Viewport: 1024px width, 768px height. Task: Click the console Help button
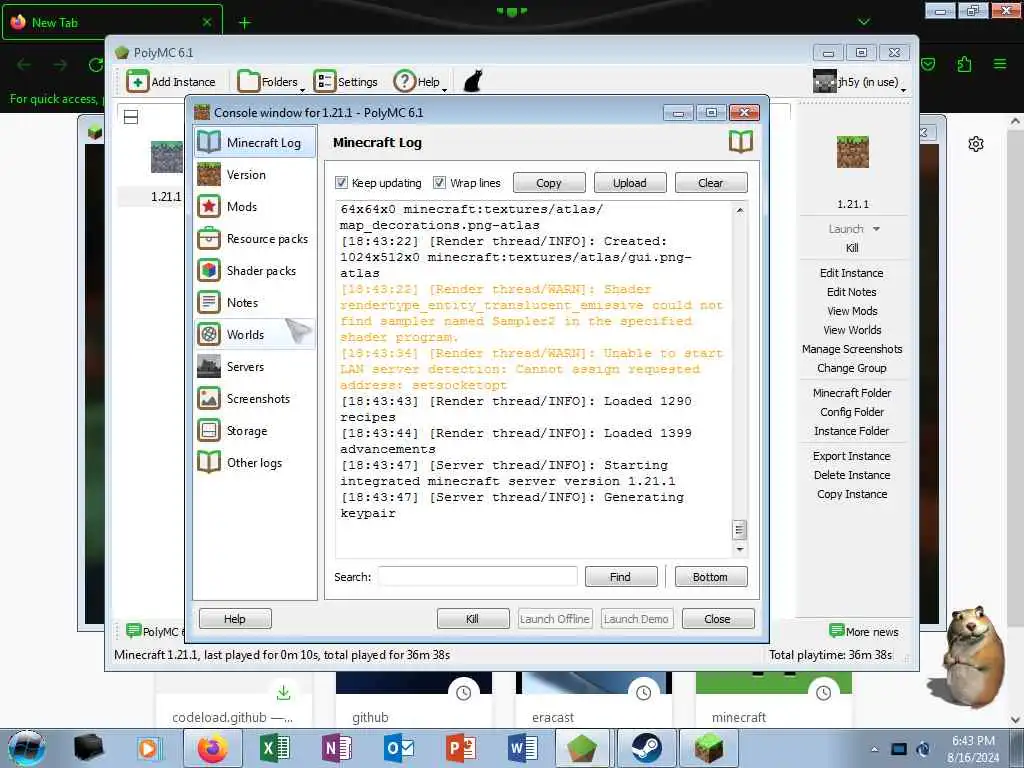(x=235, y=618)
